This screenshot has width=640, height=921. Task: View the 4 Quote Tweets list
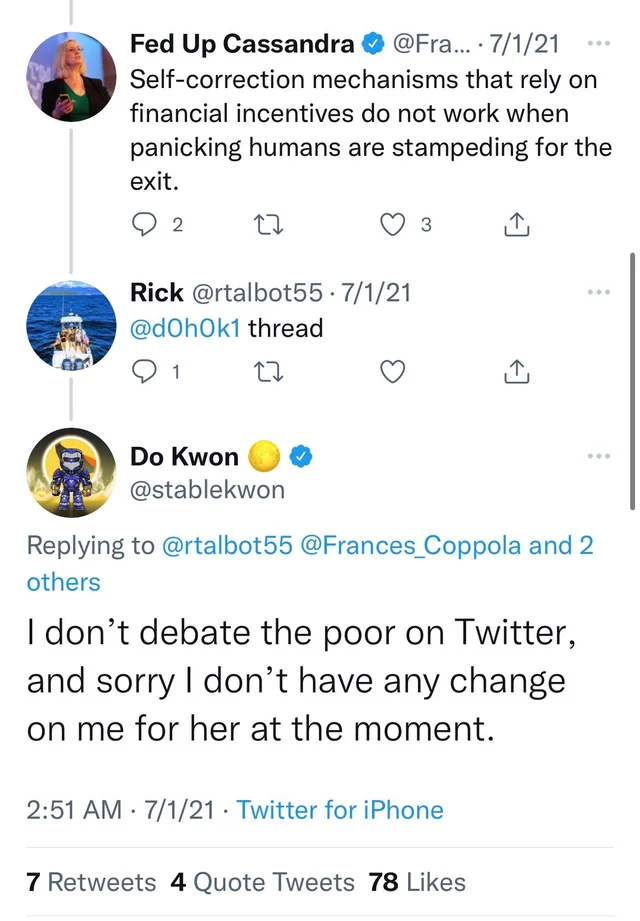pyautogui.click(x=262, y=882)
